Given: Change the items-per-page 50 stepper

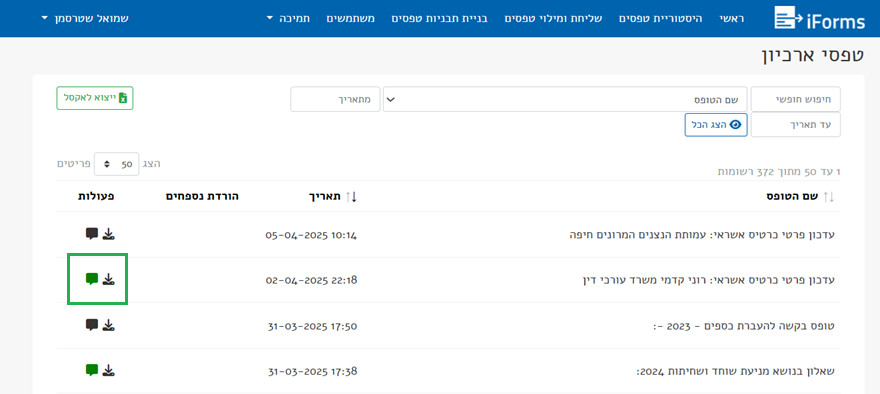Looking at the screenshot, I should pos(117,164).
